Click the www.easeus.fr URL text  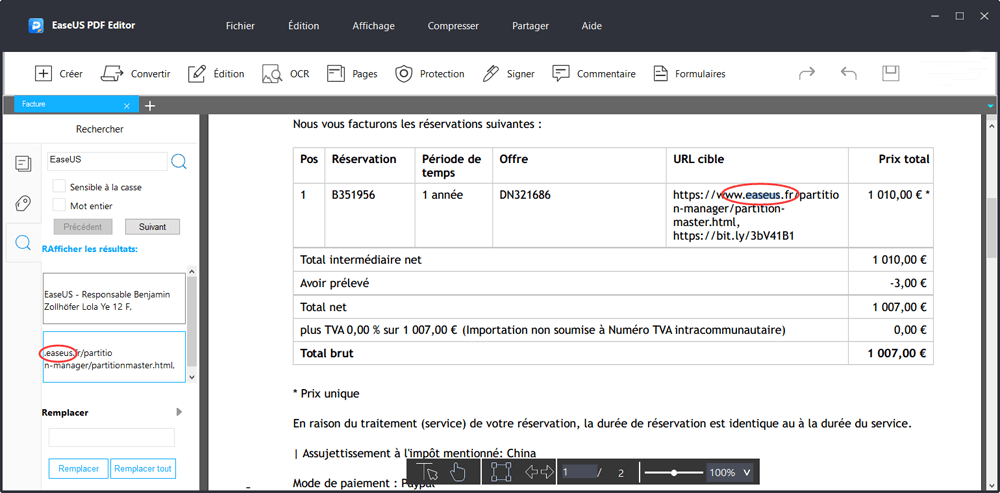click(x=756, y=195)
